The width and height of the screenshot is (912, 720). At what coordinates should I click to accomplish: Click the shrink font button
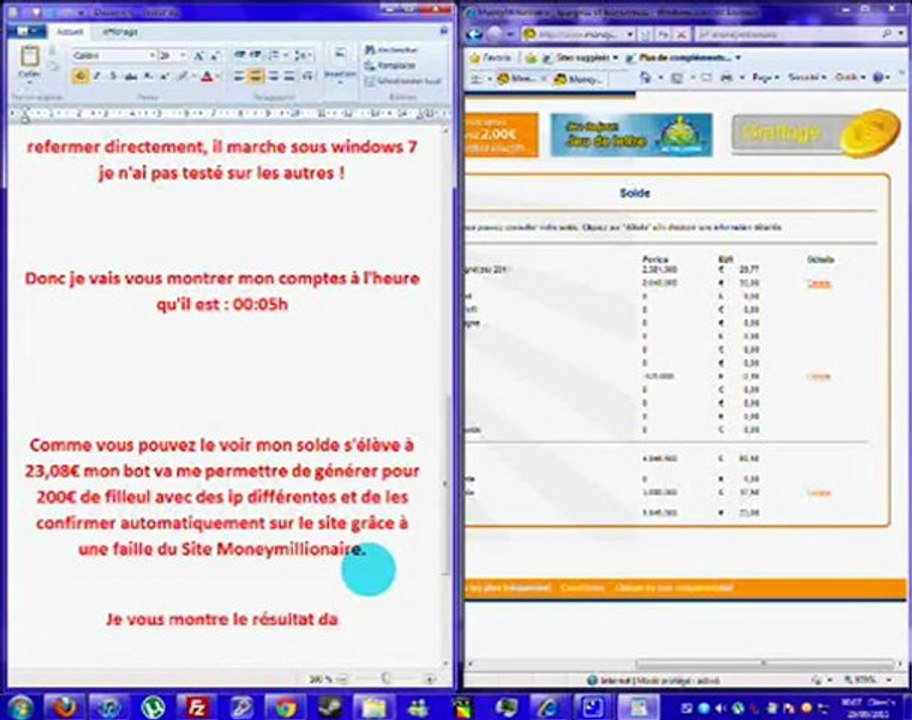215,56
